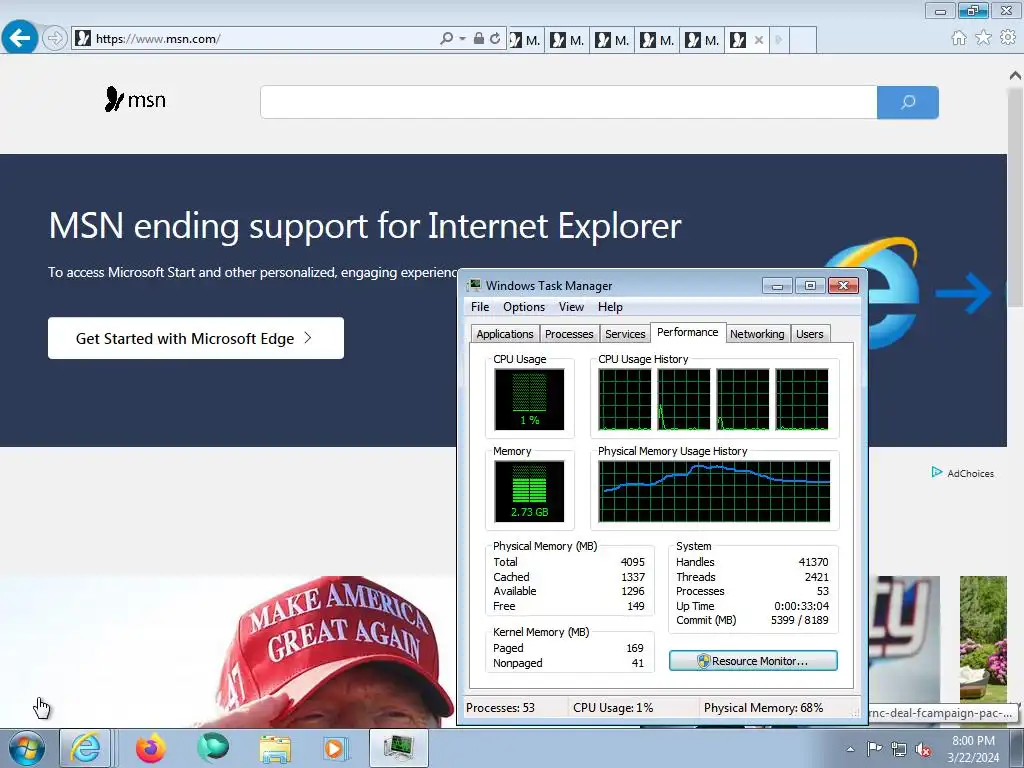This screenshot has height=768, width=1024.
Task: Click the Total 4095 memory value
Action: [632, 562]
